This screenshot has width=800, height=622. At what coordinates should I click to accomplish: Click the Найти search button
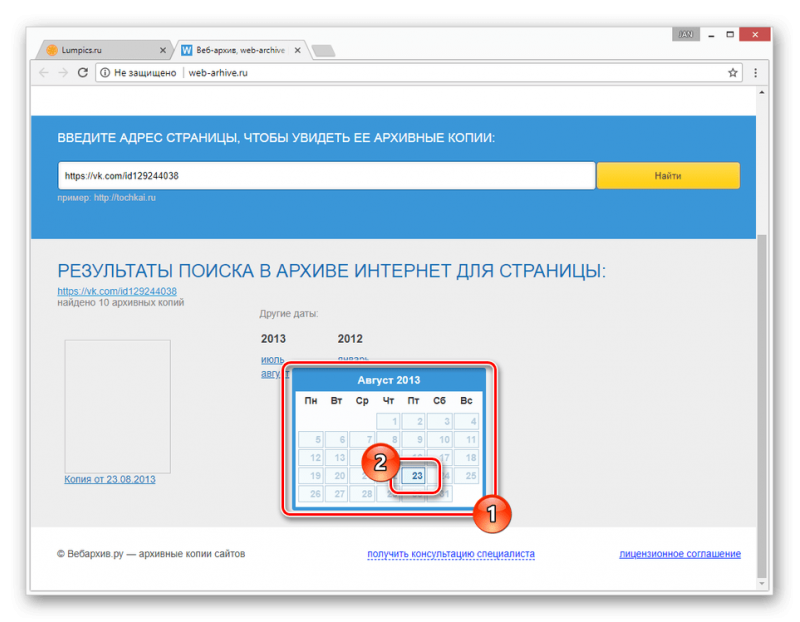pos(668,176)
